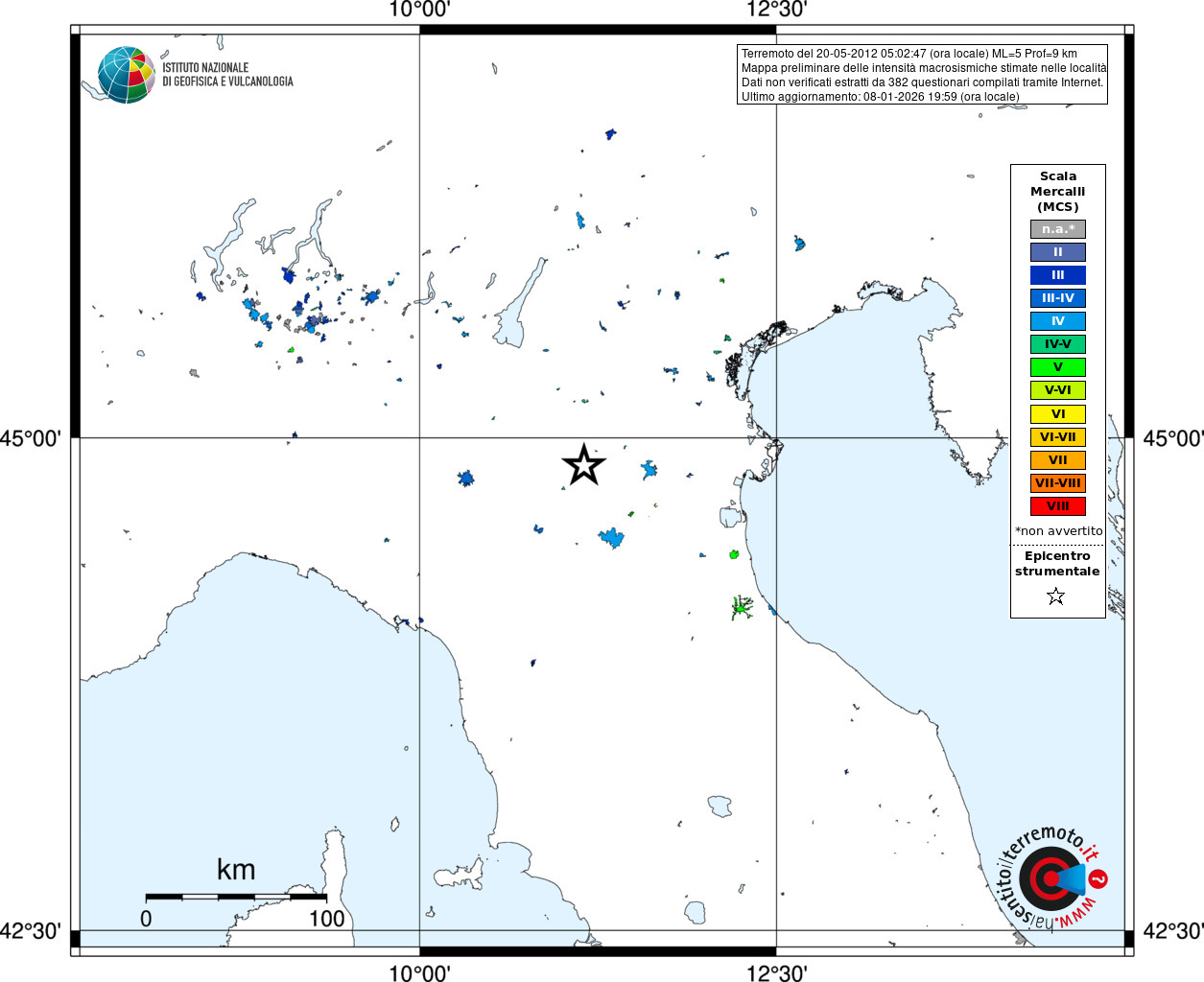Viewport: 1204px width, 982px height.
Task: Click the bottom 10°00' longitude label
Action: (419, 972)
